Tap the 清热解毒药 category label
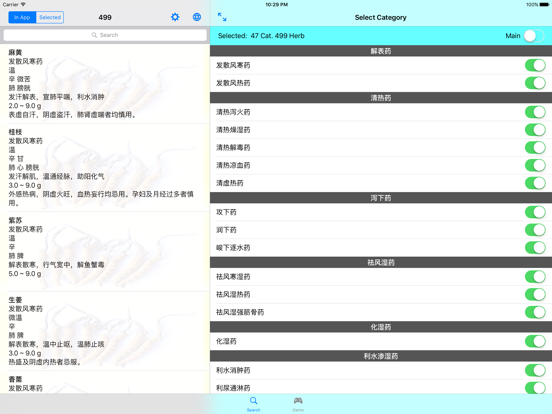This screenshot has height=414, width=552. [233, 148]
